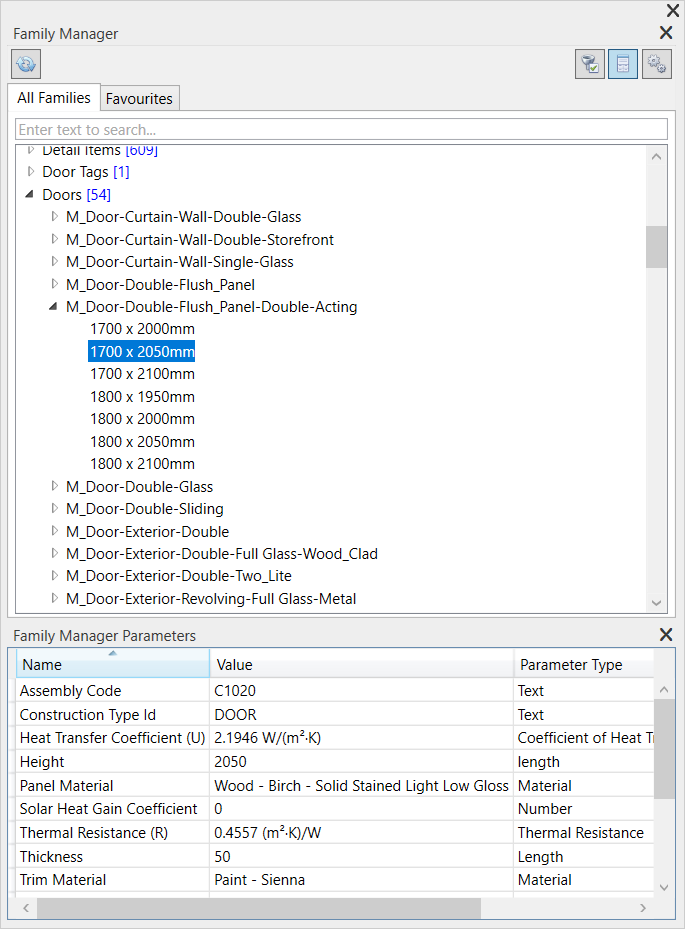
Task: Click the family search text field
Action: click(341, 129)
